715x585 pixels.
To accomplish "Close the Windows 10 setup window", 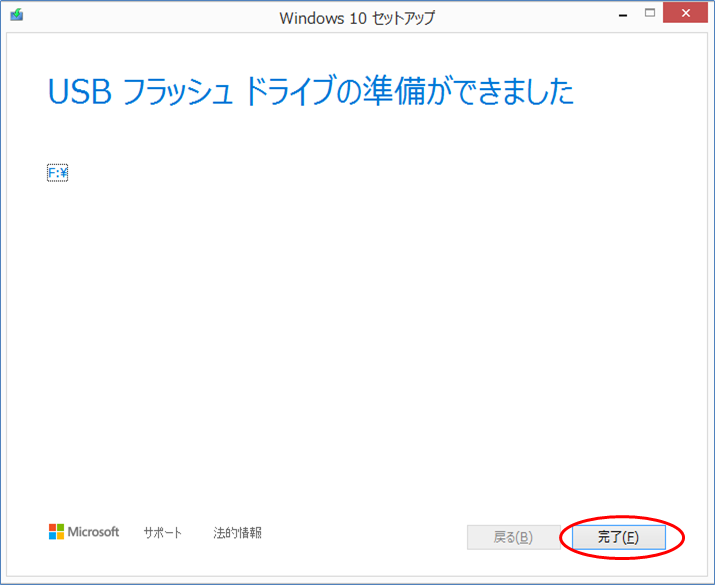I will [685, 13].
